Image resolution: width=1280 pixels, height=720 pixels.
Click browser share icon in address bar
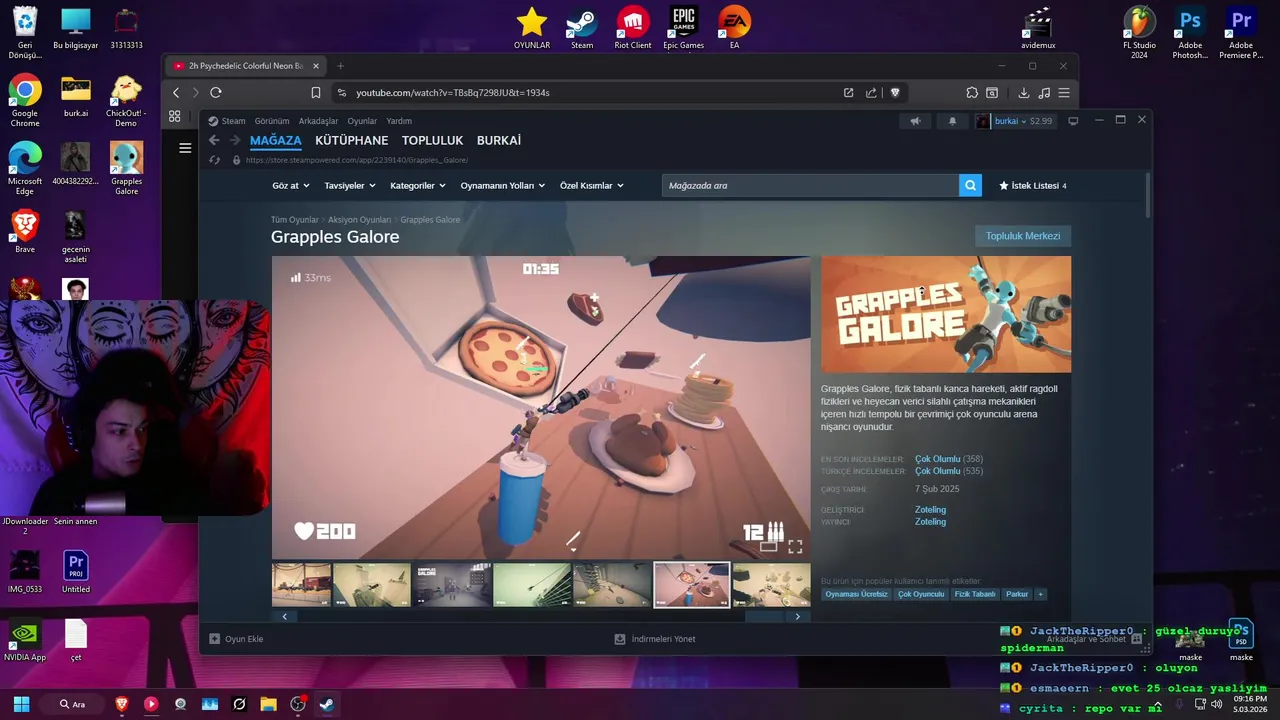(871, 93)
